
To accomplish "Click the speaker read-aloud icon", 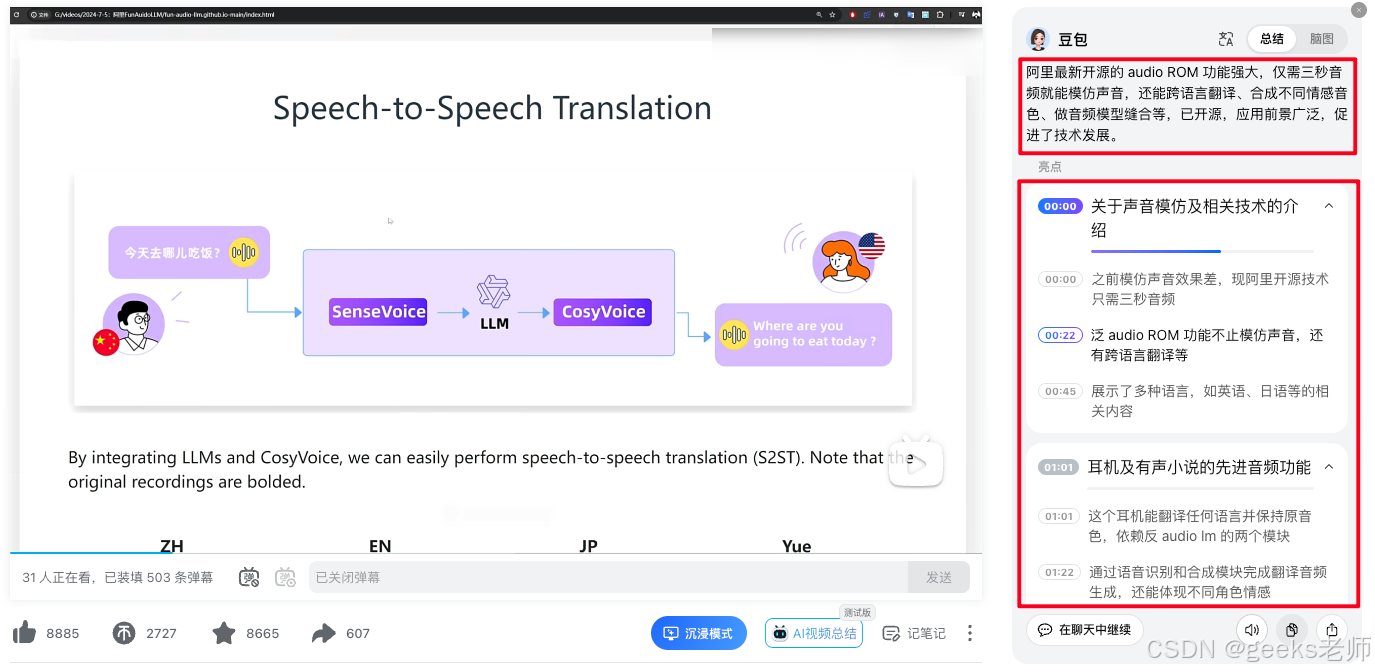I will [x=1250, y=630].
